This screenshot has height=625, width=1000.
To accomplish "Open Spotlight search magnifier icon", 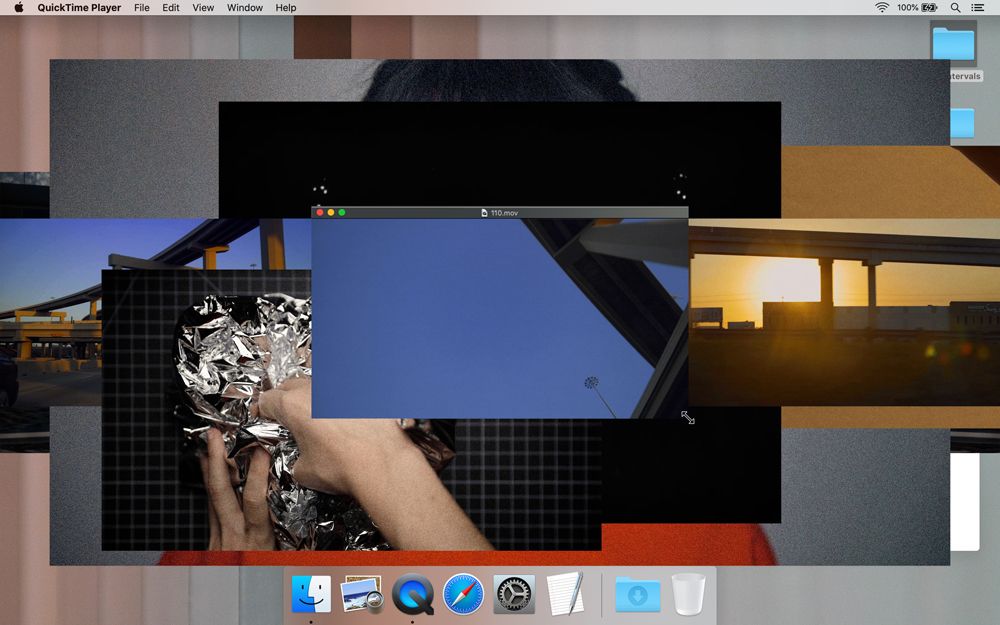I will pyautogui.click(x=956, y=8).
